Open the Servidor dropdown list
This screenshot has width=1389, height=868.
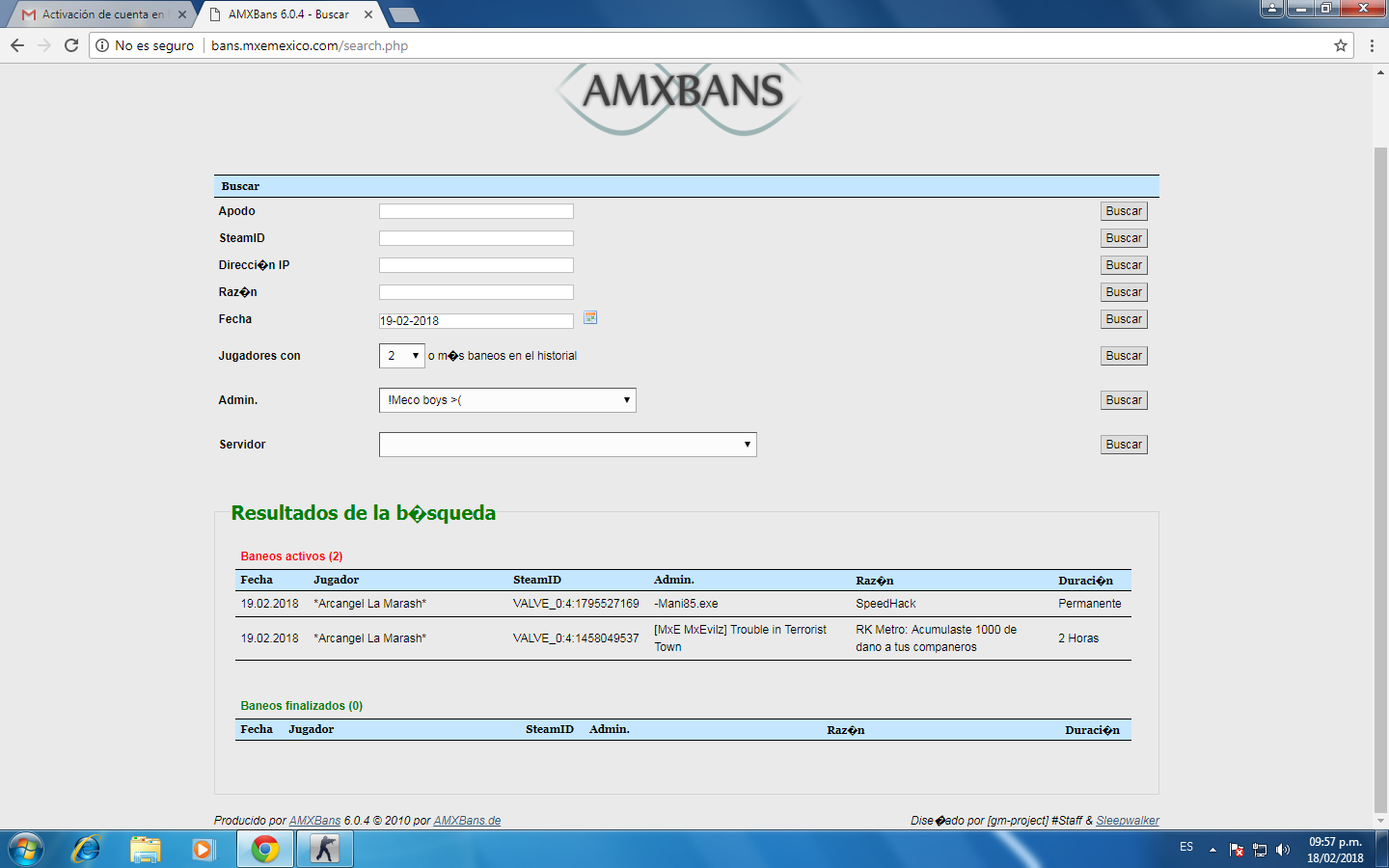pos(568,445)
